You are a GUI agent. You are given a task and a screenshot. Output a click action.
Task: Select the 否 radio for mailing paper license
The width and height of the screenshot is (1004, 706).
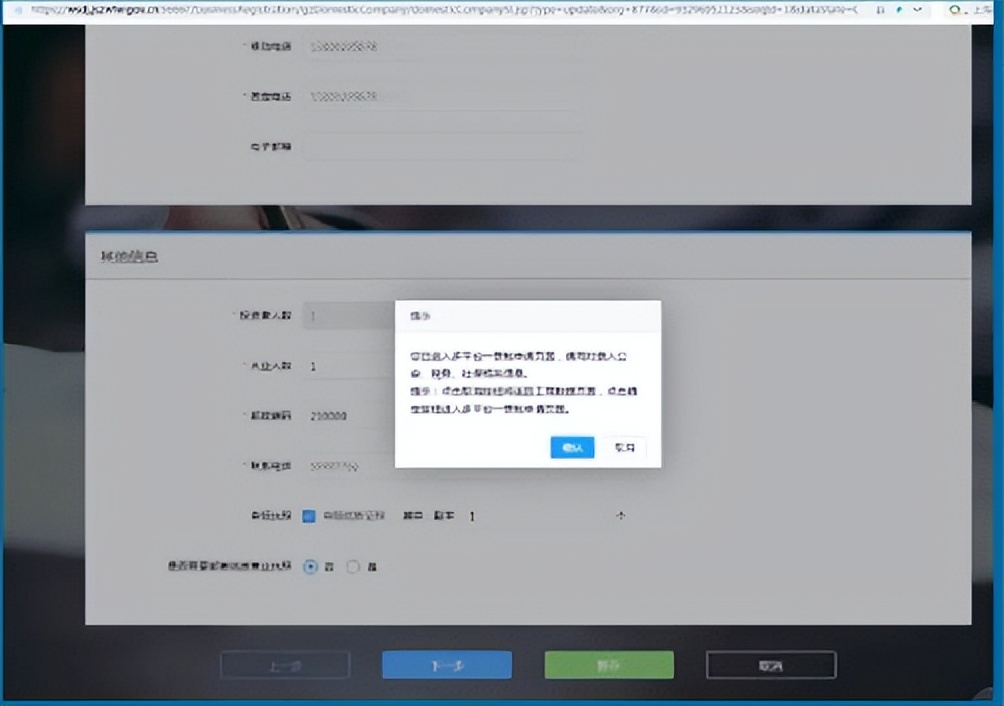pyautogui.click(x=352, y=566)
